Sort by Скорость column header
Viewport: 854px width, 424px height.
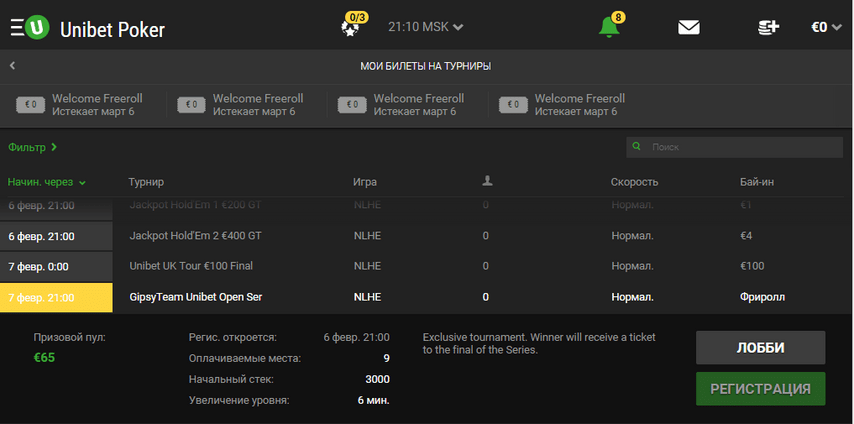coord(634,182)
